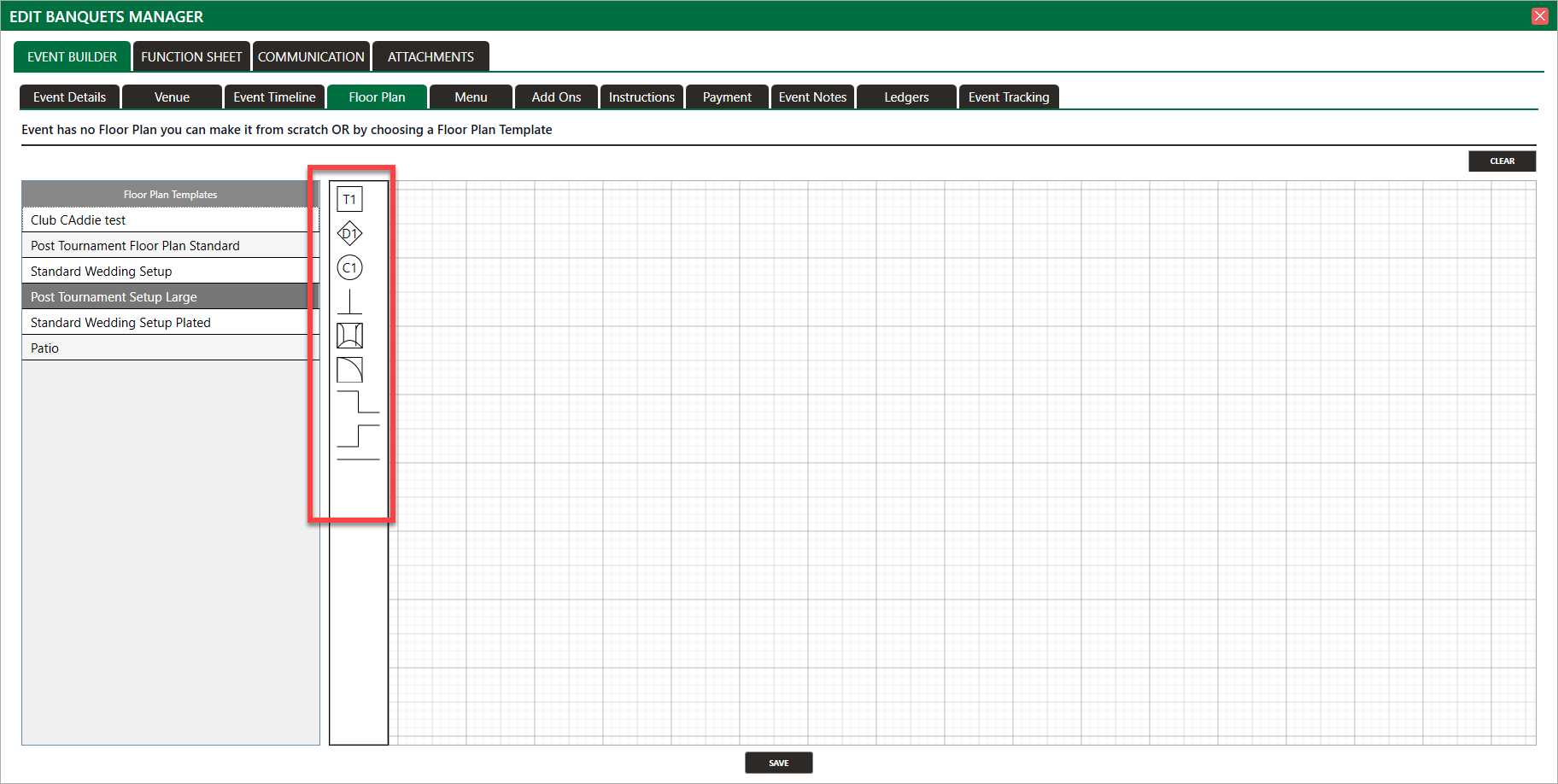The width and height of the screenshot is (1558, 784).
Task: Pick the straight horizontal line shape
Action: point(358,460)
